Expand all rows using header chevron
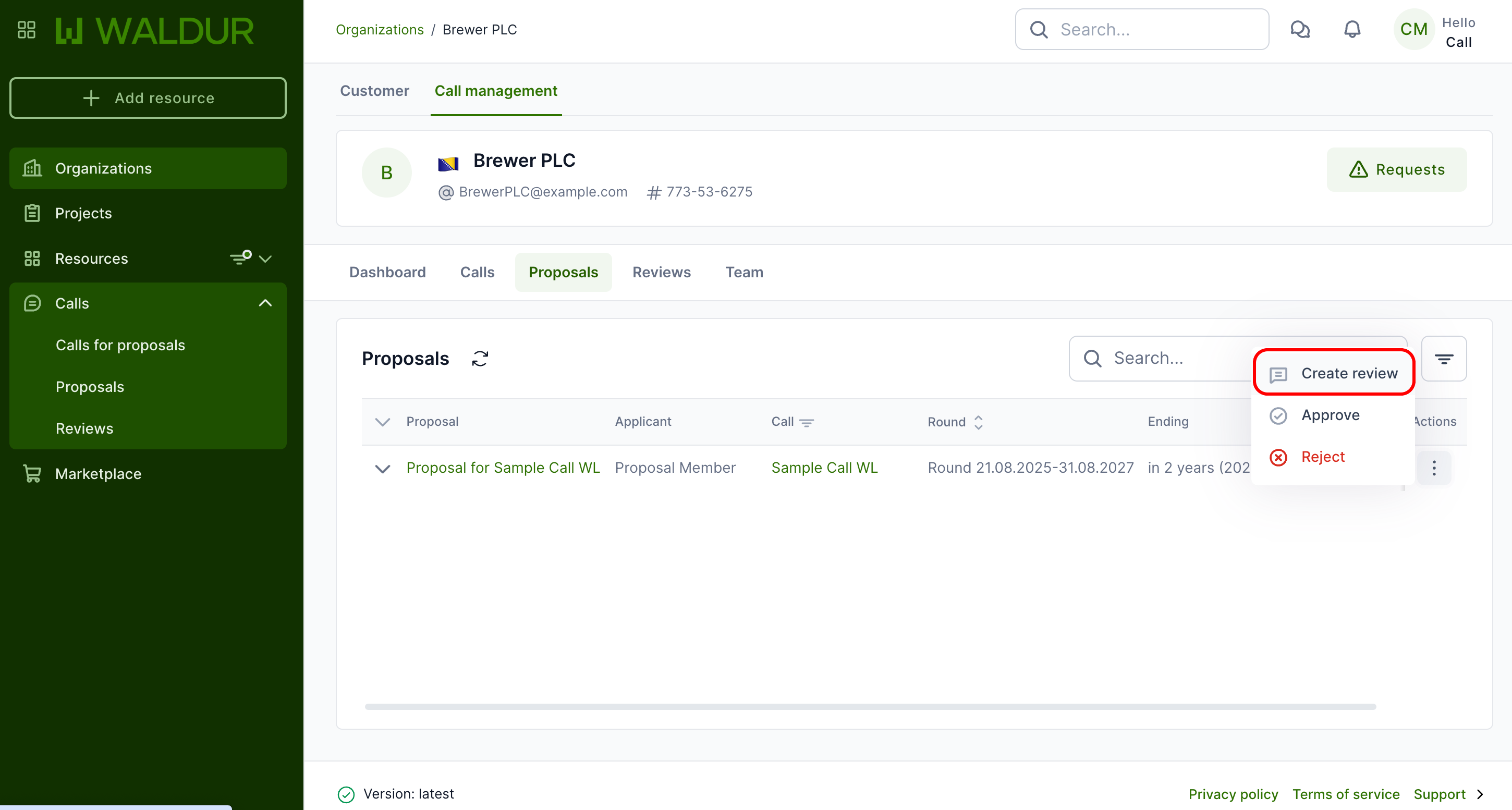The image size is (1512, 810). (x=382, y=422)
